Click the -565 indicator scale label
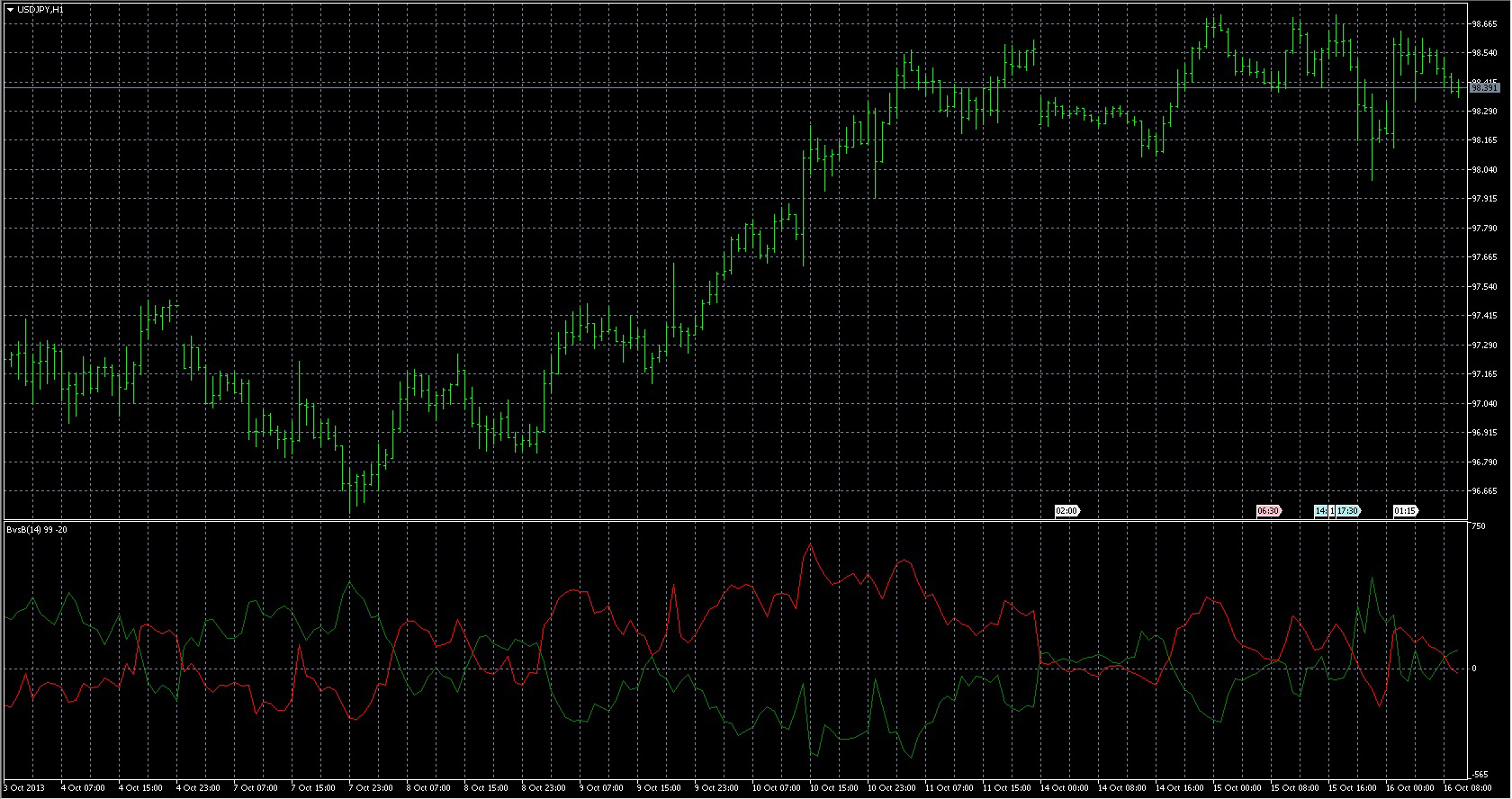 1480,775
